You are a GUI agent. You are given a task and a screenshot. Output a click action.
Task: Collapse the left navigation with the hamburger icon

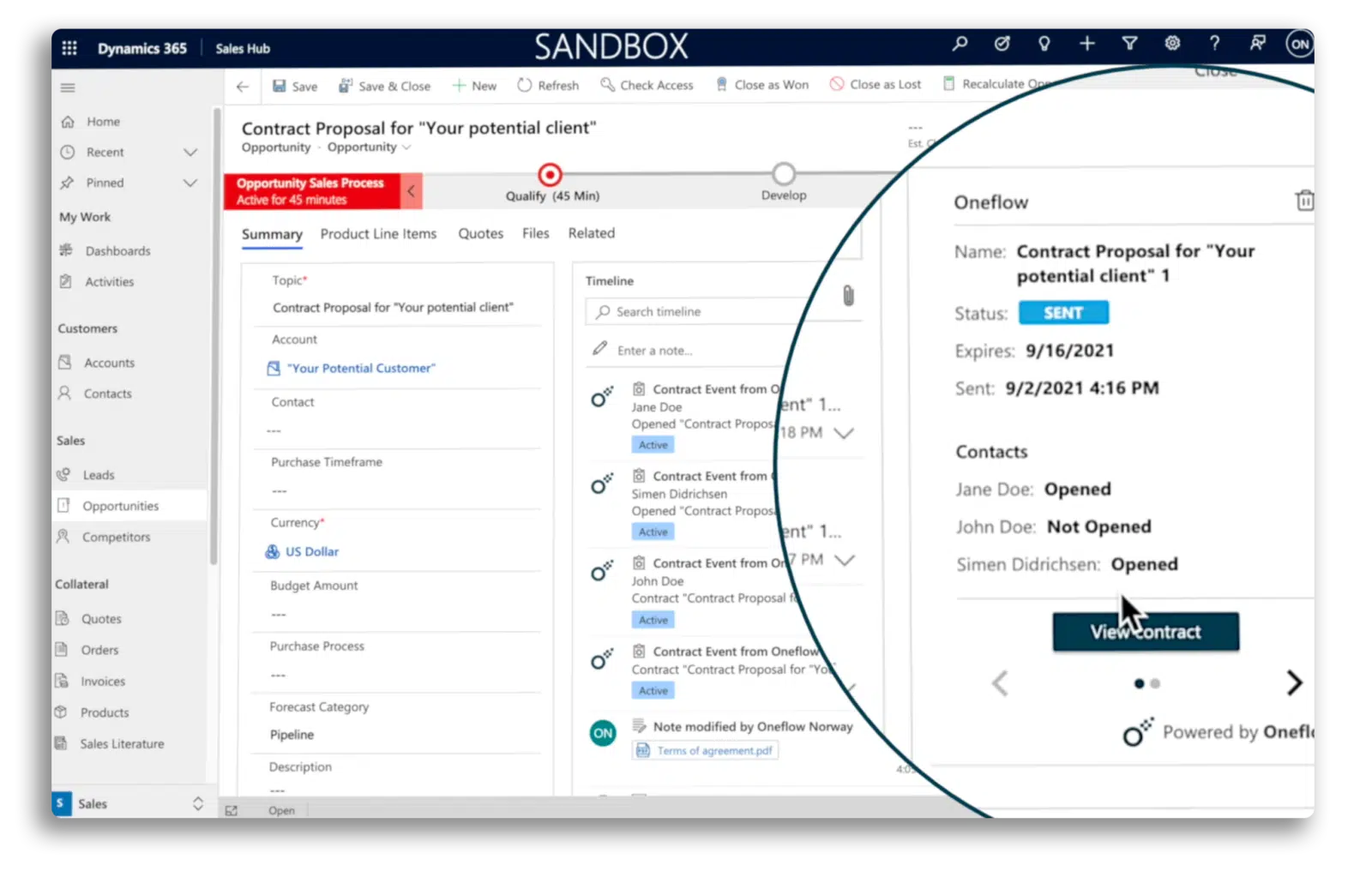67,87
